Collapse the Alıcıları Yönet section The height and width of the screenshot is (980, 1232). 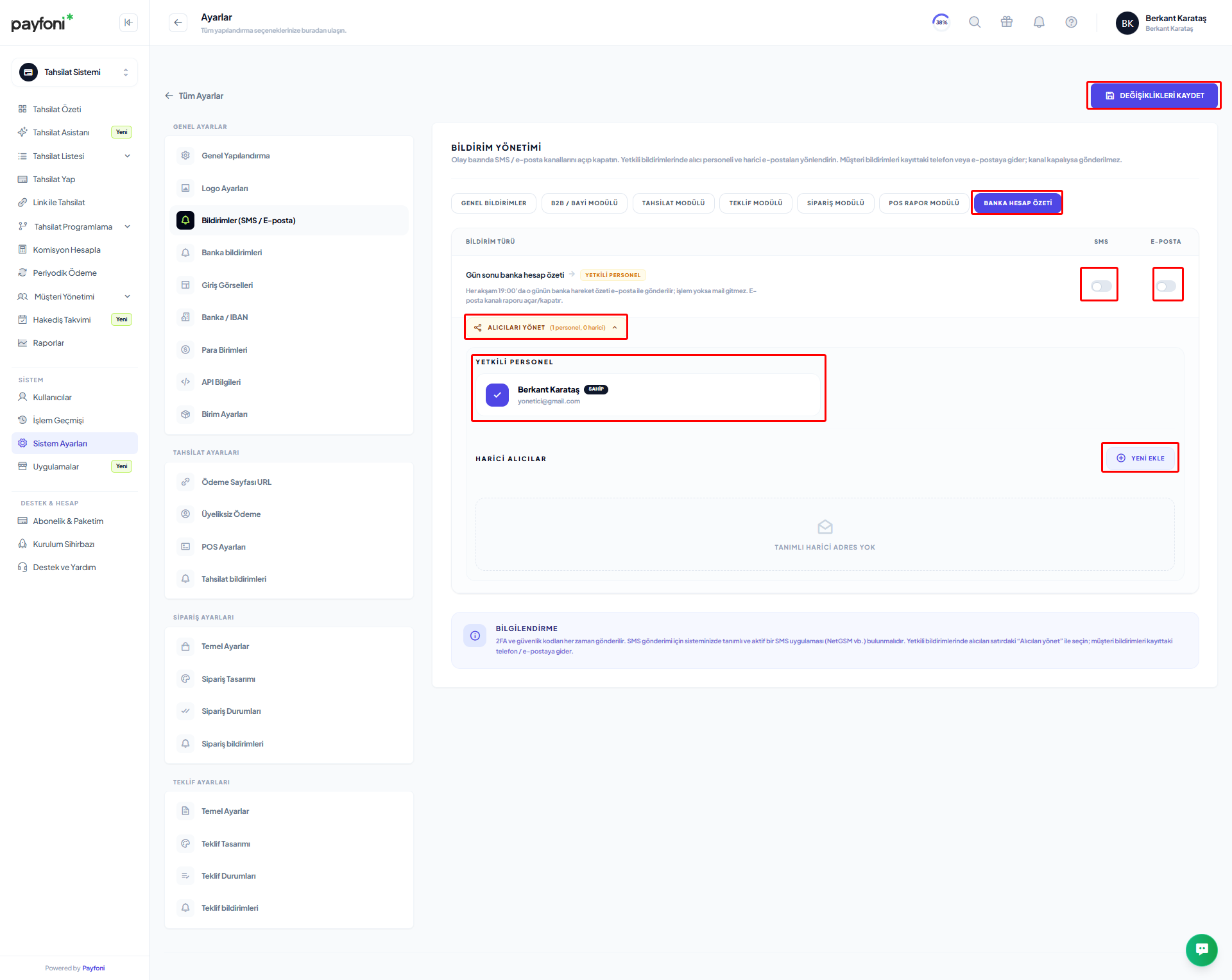546,327
